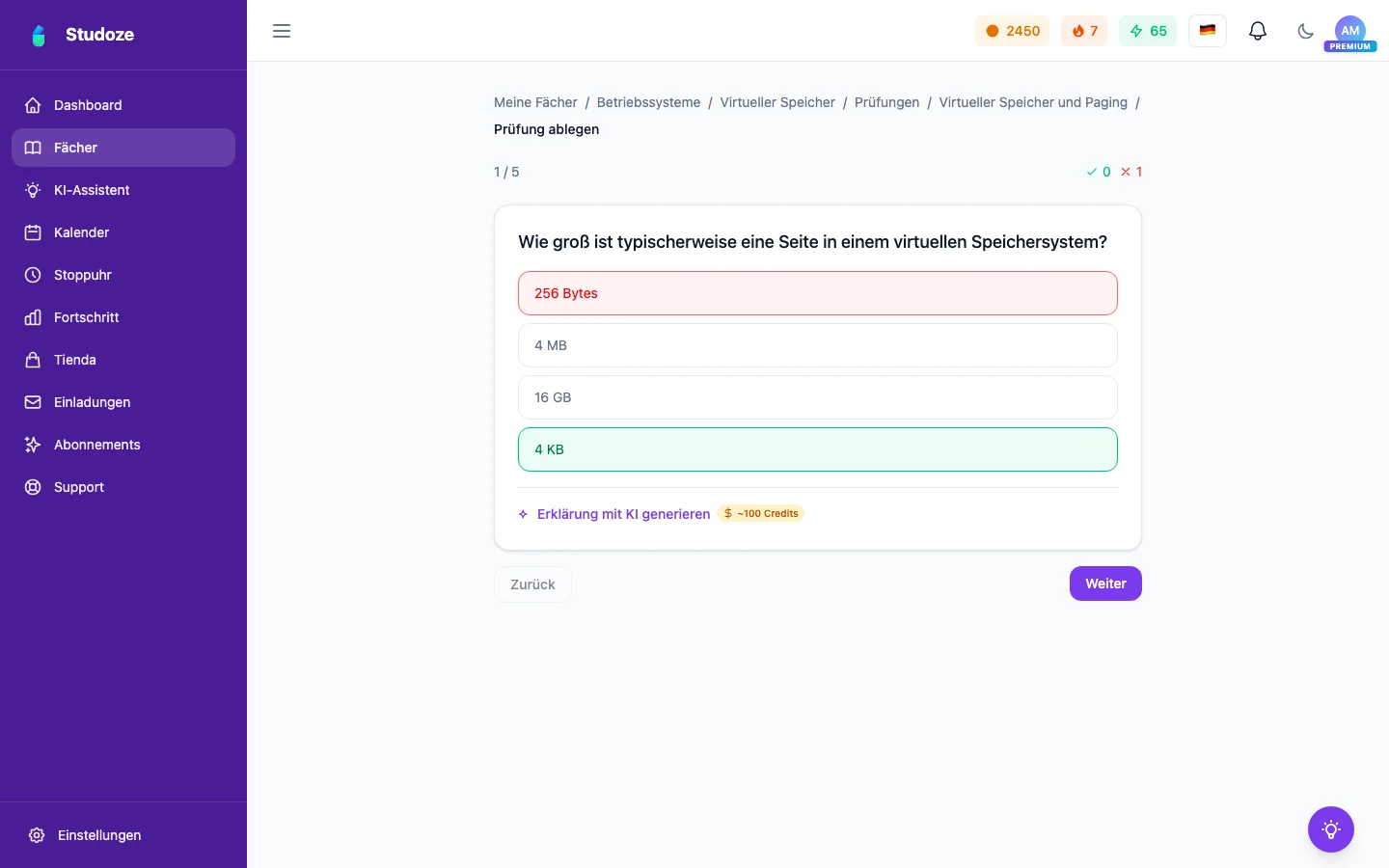The height and width of the screenshot is (868, 1389).
Task: Click the Kalender calendar icon
Action: coord(33,232)
